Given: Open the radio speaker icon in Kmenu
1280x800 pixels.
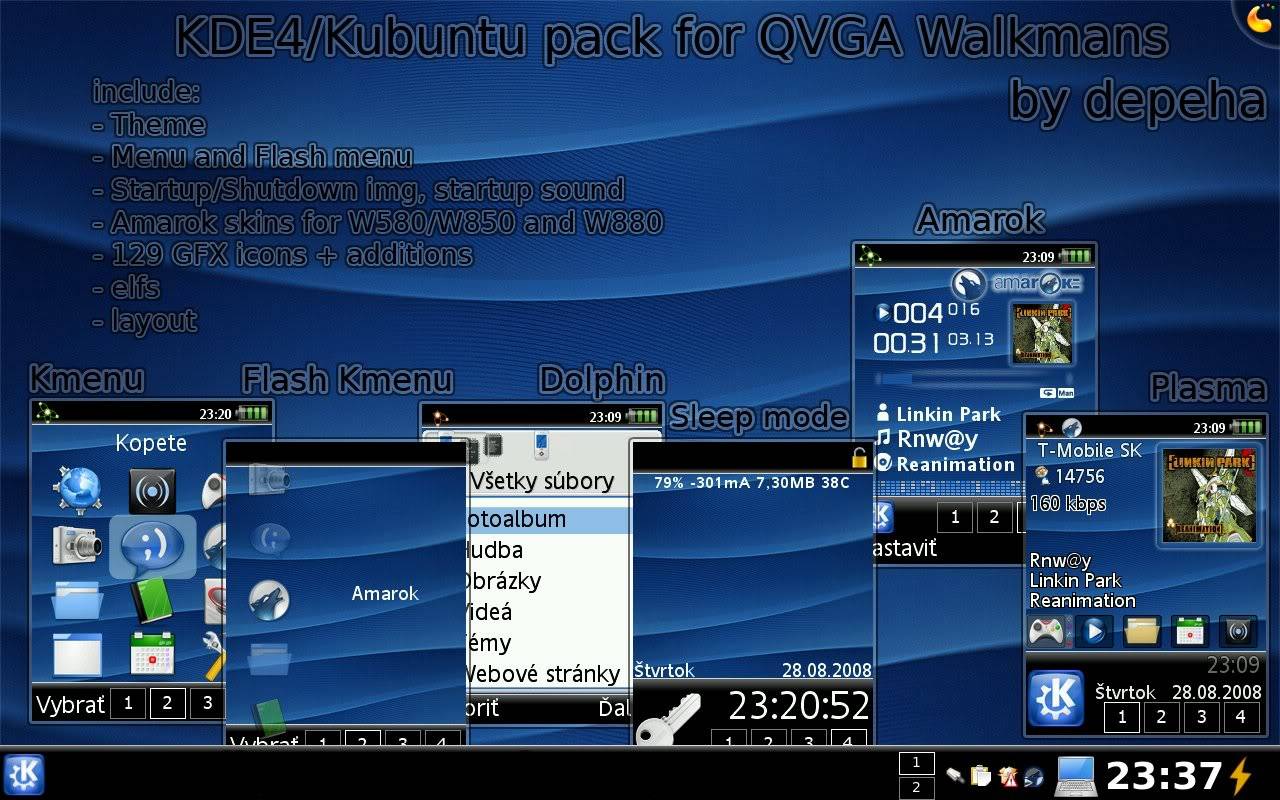Looking at the screenshot, I should click(152, 491).
